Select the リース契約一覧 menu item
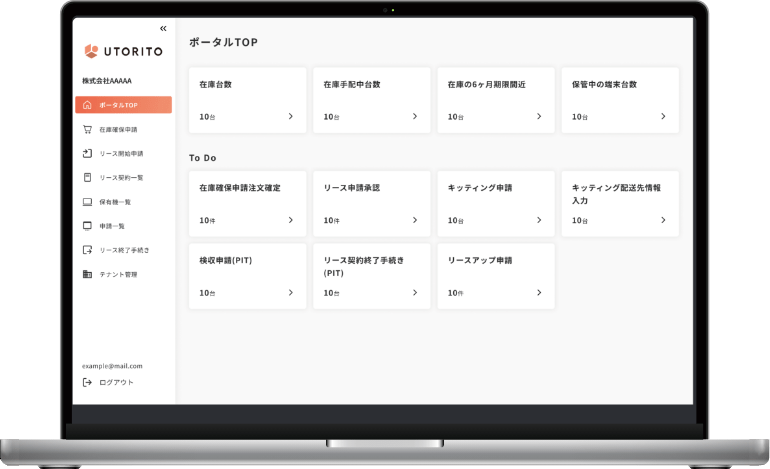 (x=121, y=178)
